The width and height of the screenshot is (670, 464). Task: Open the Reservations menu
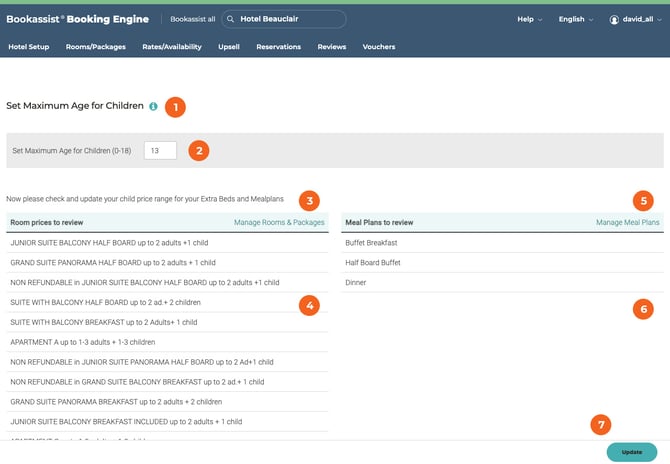point(278,47)
